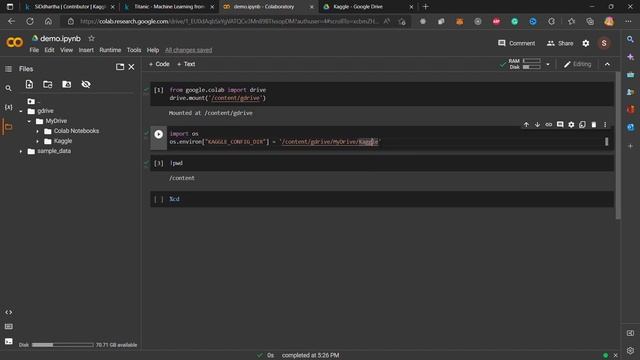
Task: Open the find and replace sidebar icon
Action: tap(8, 88)
